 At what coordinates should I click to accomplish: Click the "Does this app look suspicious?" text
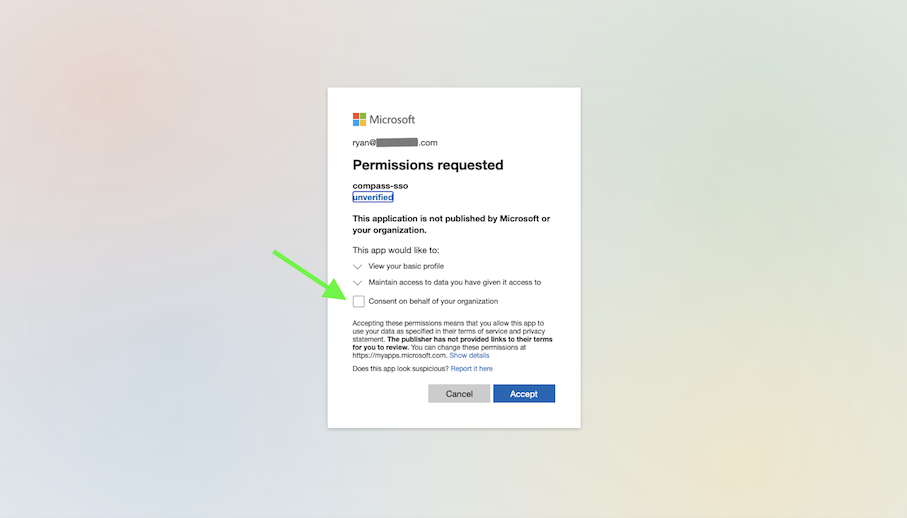click(400, 369)
